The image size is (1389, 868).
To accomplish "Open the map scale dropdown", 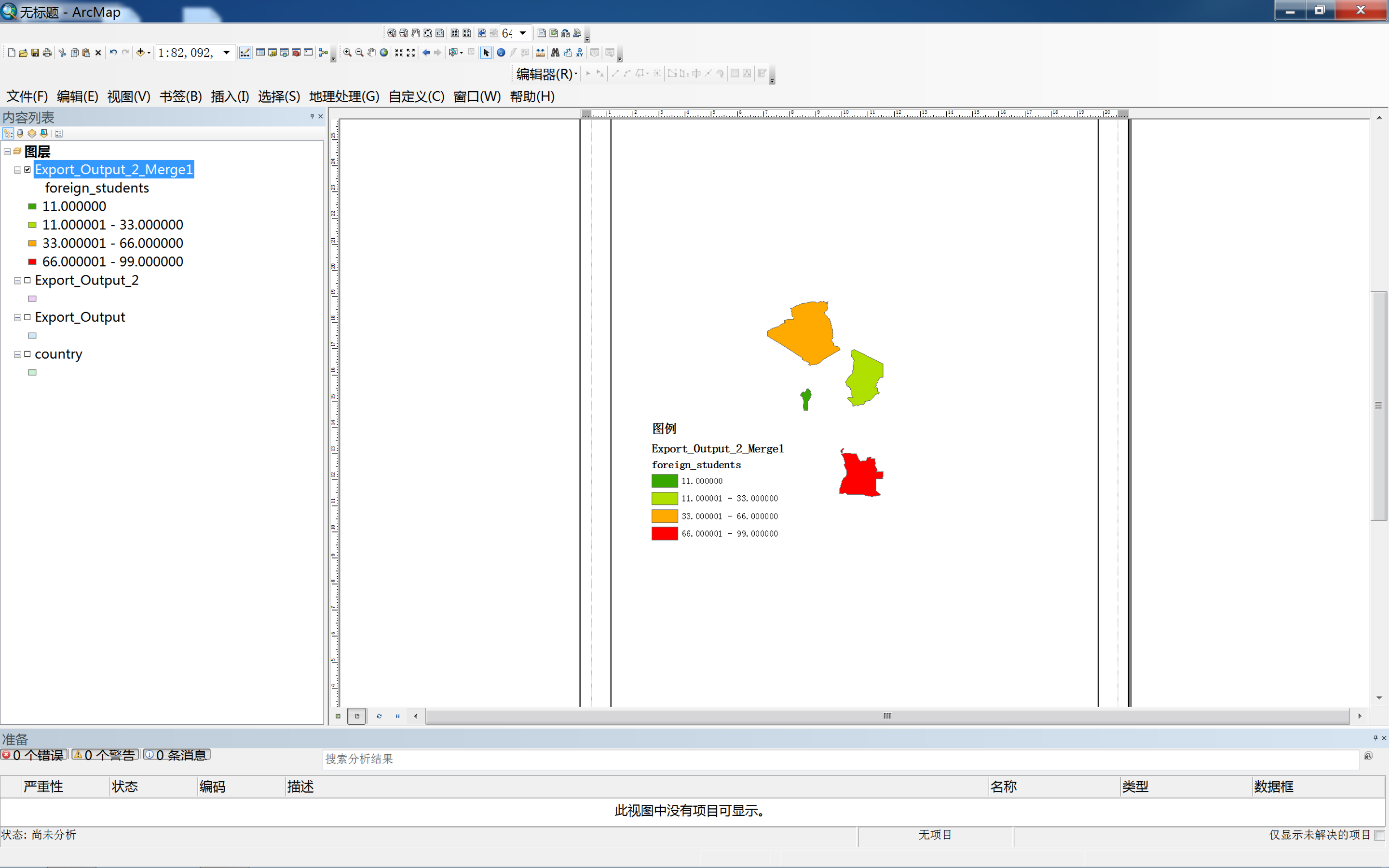I will pyautogui.click(x=227, y=53).
